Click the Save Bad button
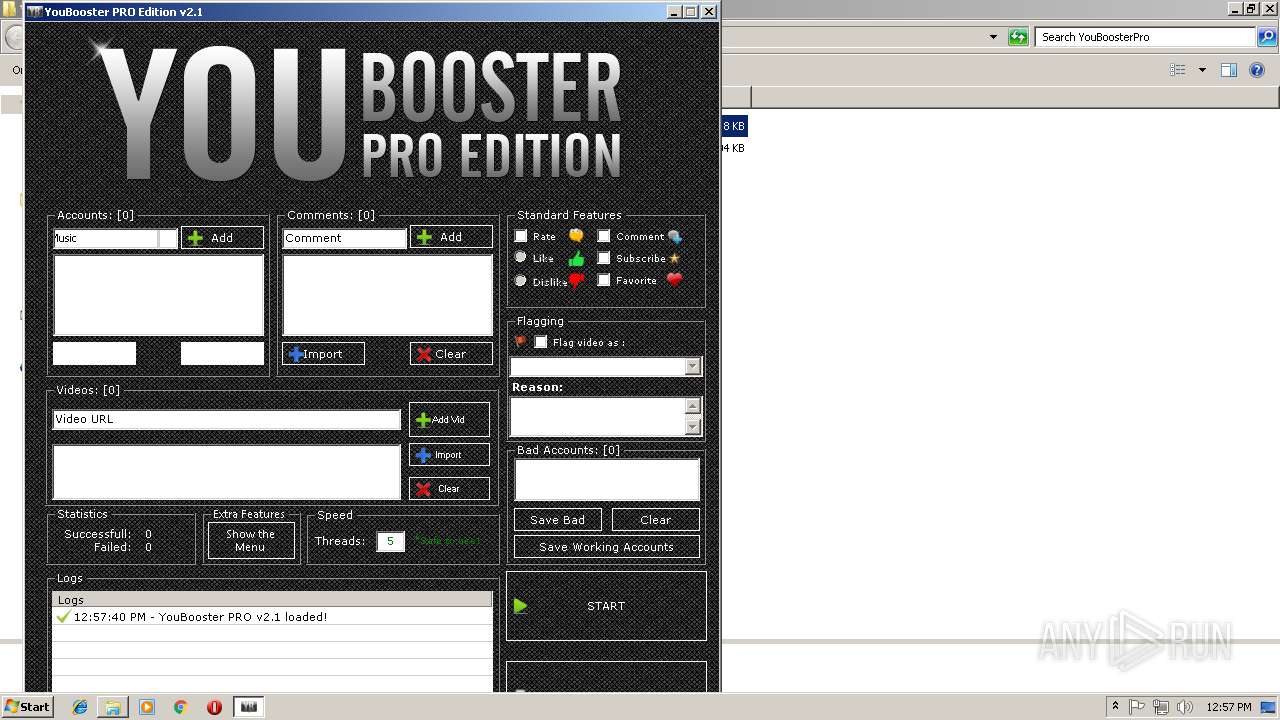The image size is (1280, 720). 557,520
